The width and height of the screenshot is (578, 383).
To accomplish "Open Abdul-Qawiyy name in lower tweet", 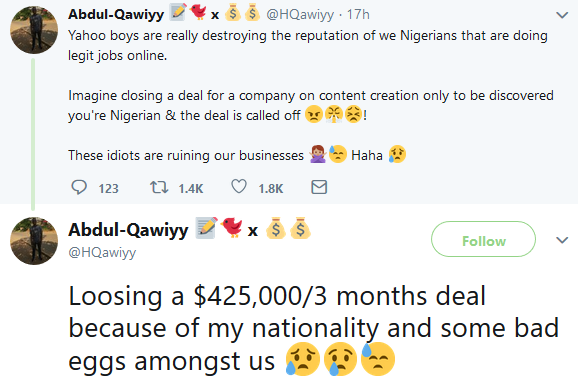I will tap(128, 230).
